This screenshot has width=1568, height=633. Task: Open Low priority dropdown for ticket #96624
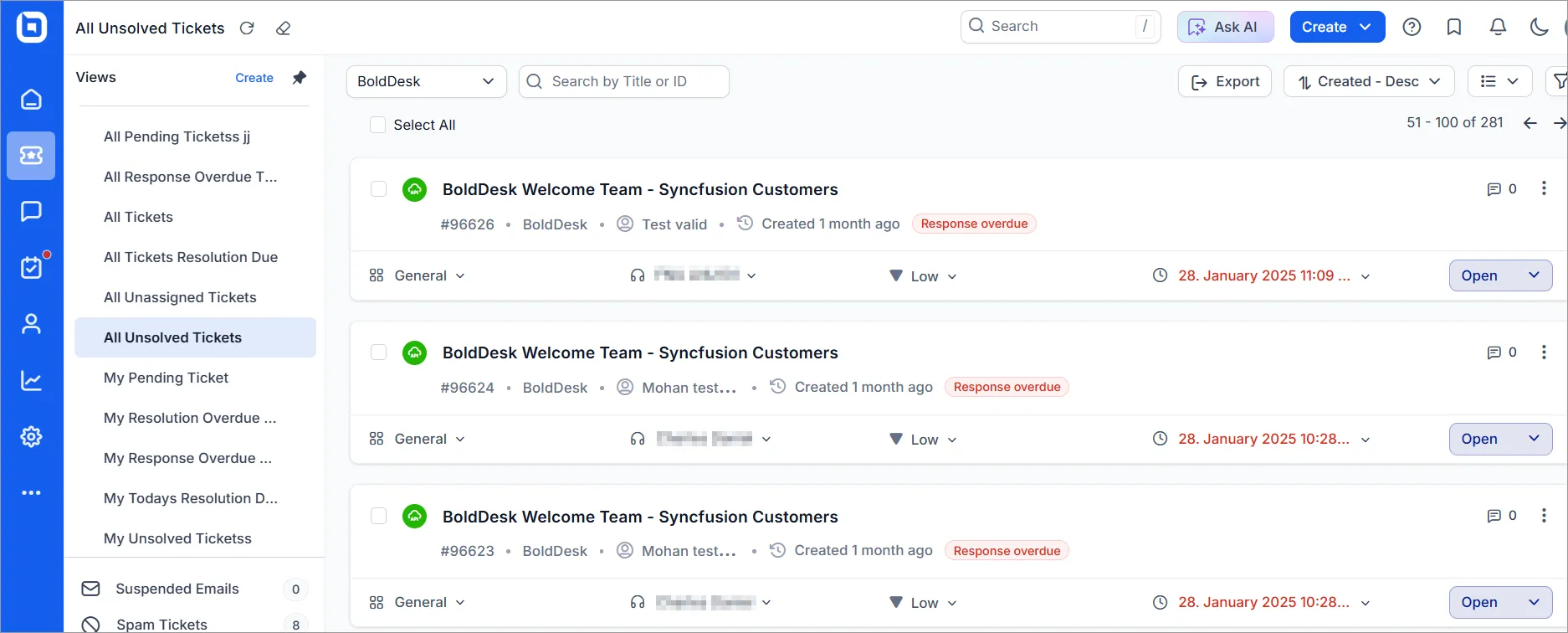tap(924, 440)
